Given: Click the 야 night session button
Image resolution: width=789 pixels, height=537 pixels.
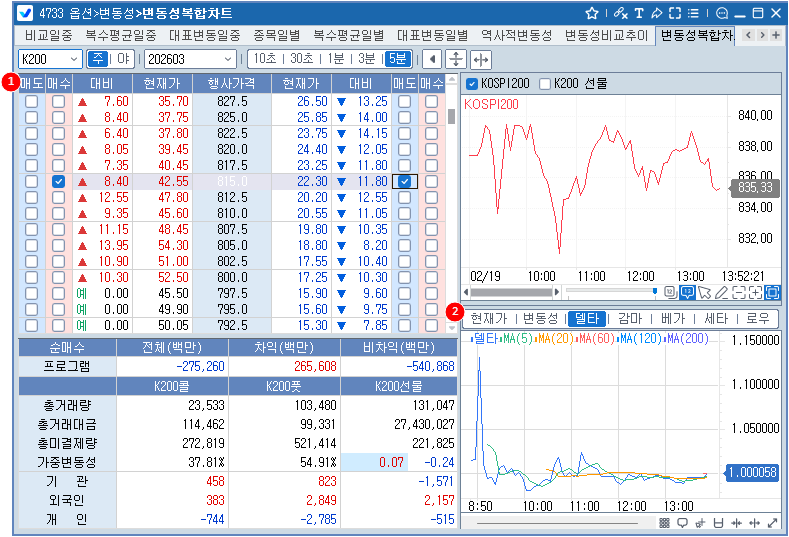Looking at the screenshot, I should [124, 59].
